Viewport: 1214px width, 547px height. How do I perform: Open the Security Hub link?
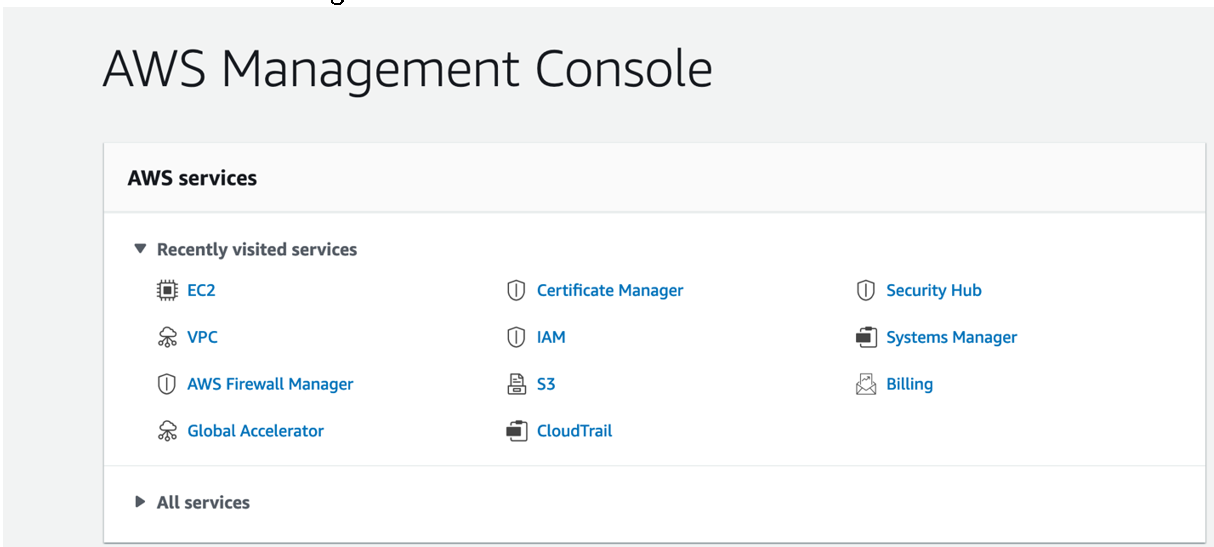pos(934,291)
